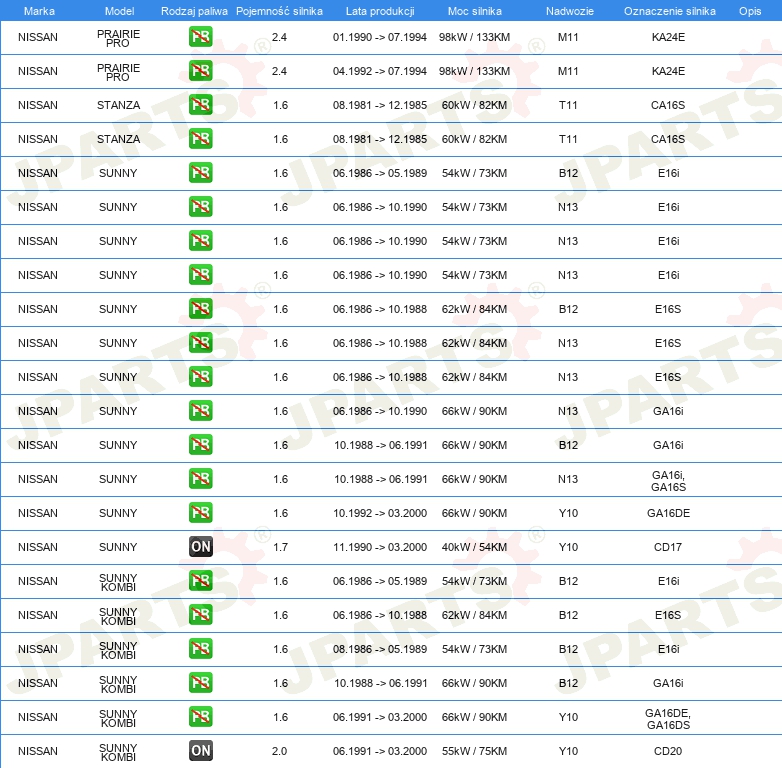The height and width of the screenshot is (768, 782).
Task: Select the date range 10.1992 -> 03.2000
Action: 380,513
